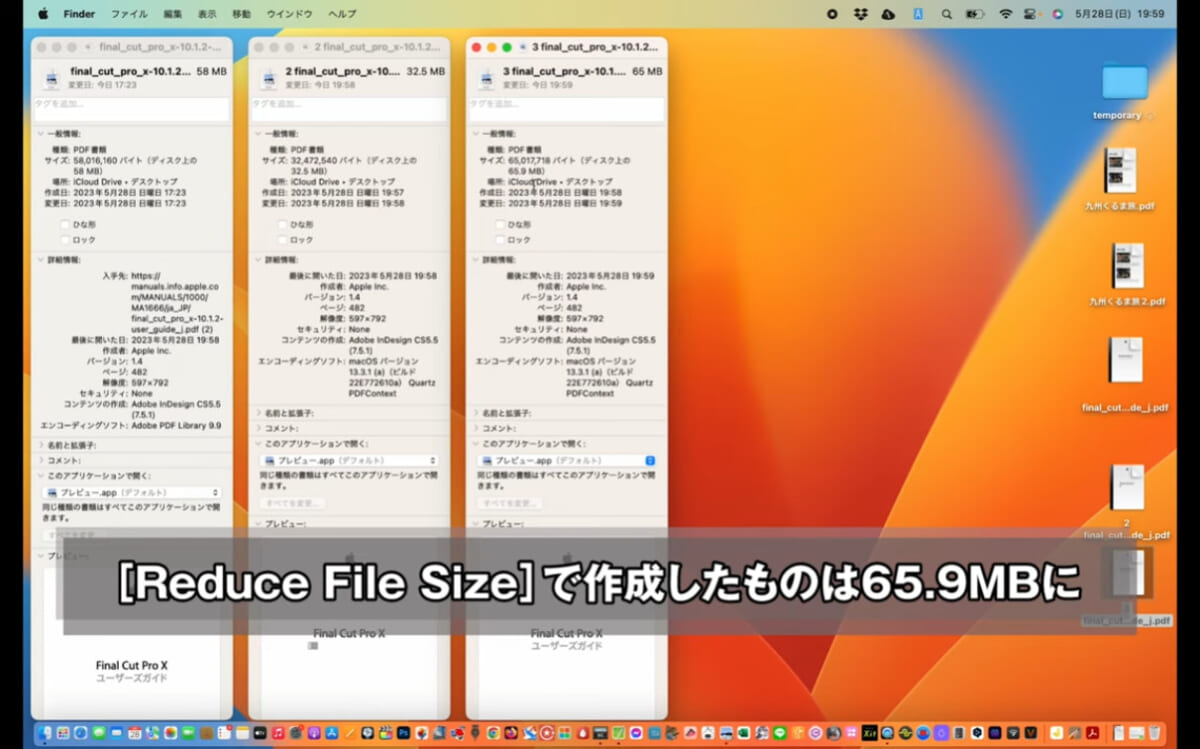Tick ロック in the 58 MB info window
Viewport: 1200px width, 749px height.
(65, 240)
